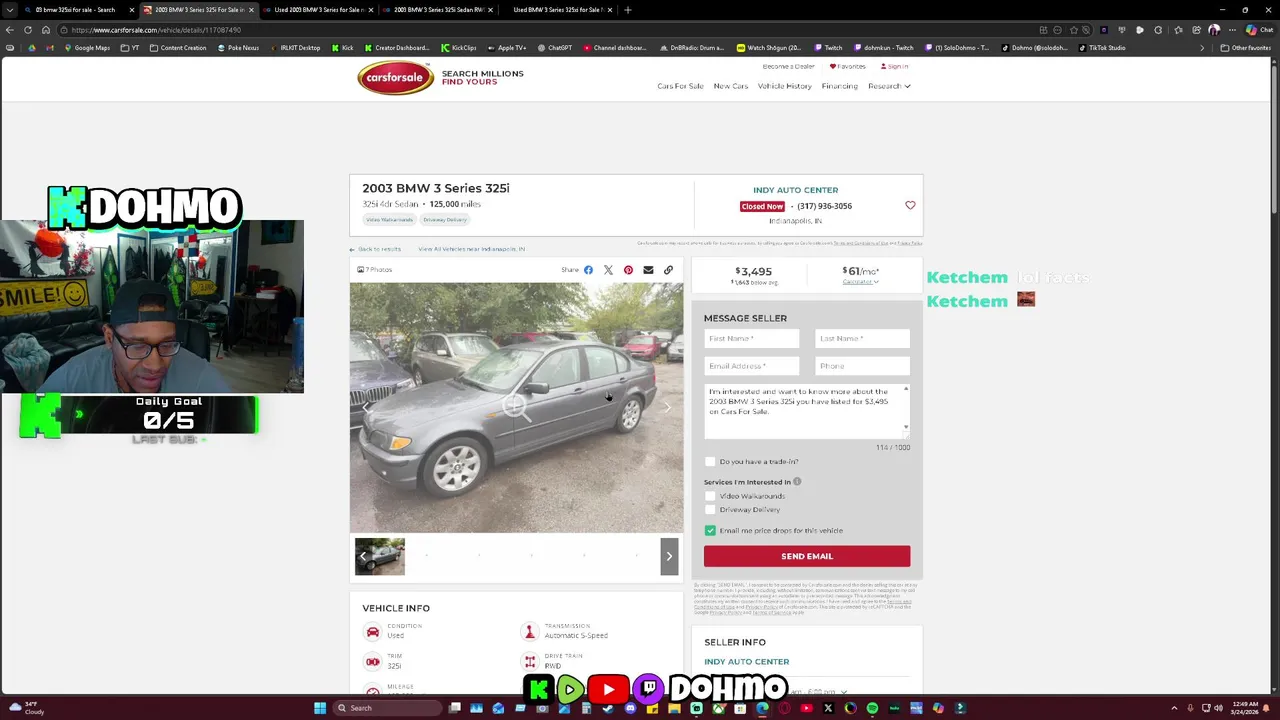Expand seller hours chevron
Viewport: 1280px width, 720px height.
tap(844, 692)
